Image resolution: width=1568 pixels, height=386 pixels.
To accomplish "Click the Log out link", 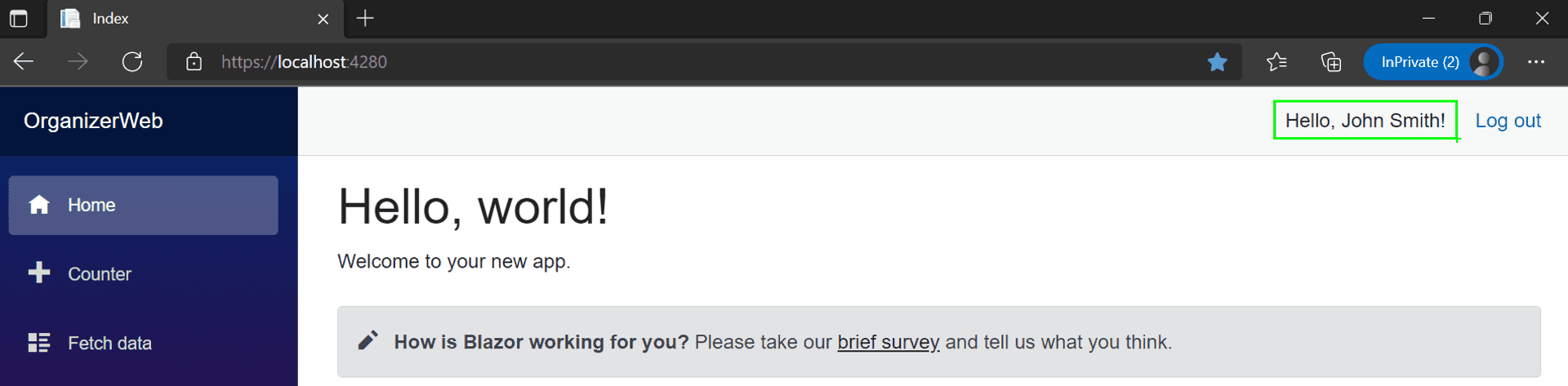I will click(x=1508, y=121).
